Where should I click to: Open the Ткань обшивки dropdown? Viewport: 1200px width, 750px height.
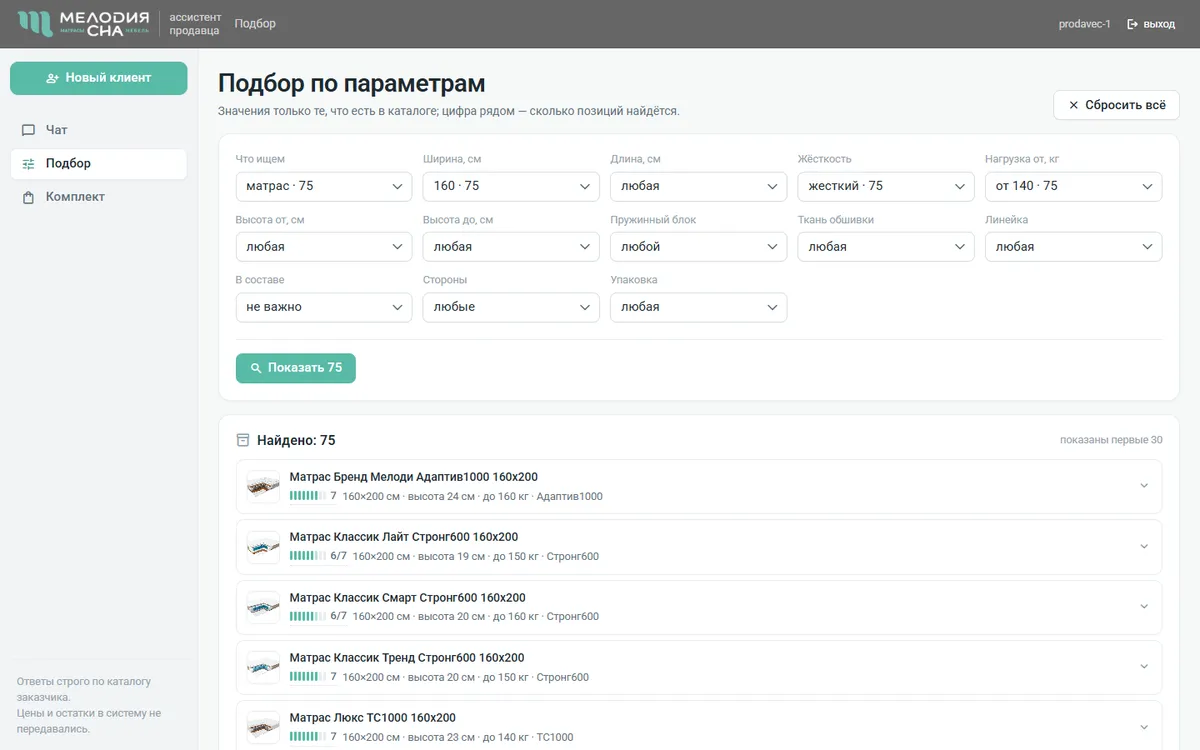[886, 247]
